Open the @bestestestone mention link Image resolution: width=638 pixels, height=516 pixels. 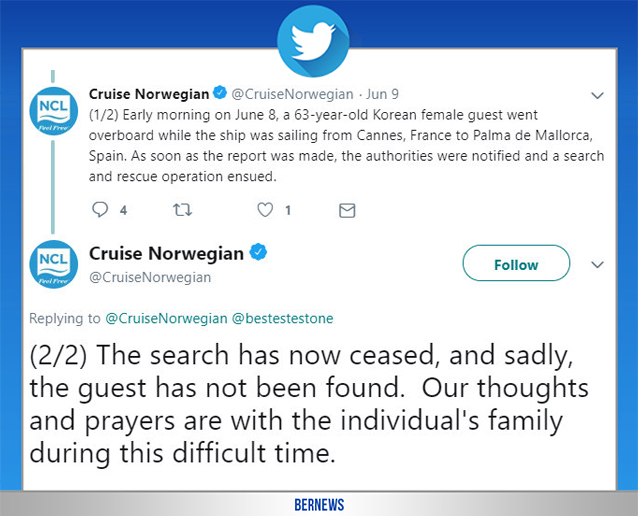click(x=283, y=318)
